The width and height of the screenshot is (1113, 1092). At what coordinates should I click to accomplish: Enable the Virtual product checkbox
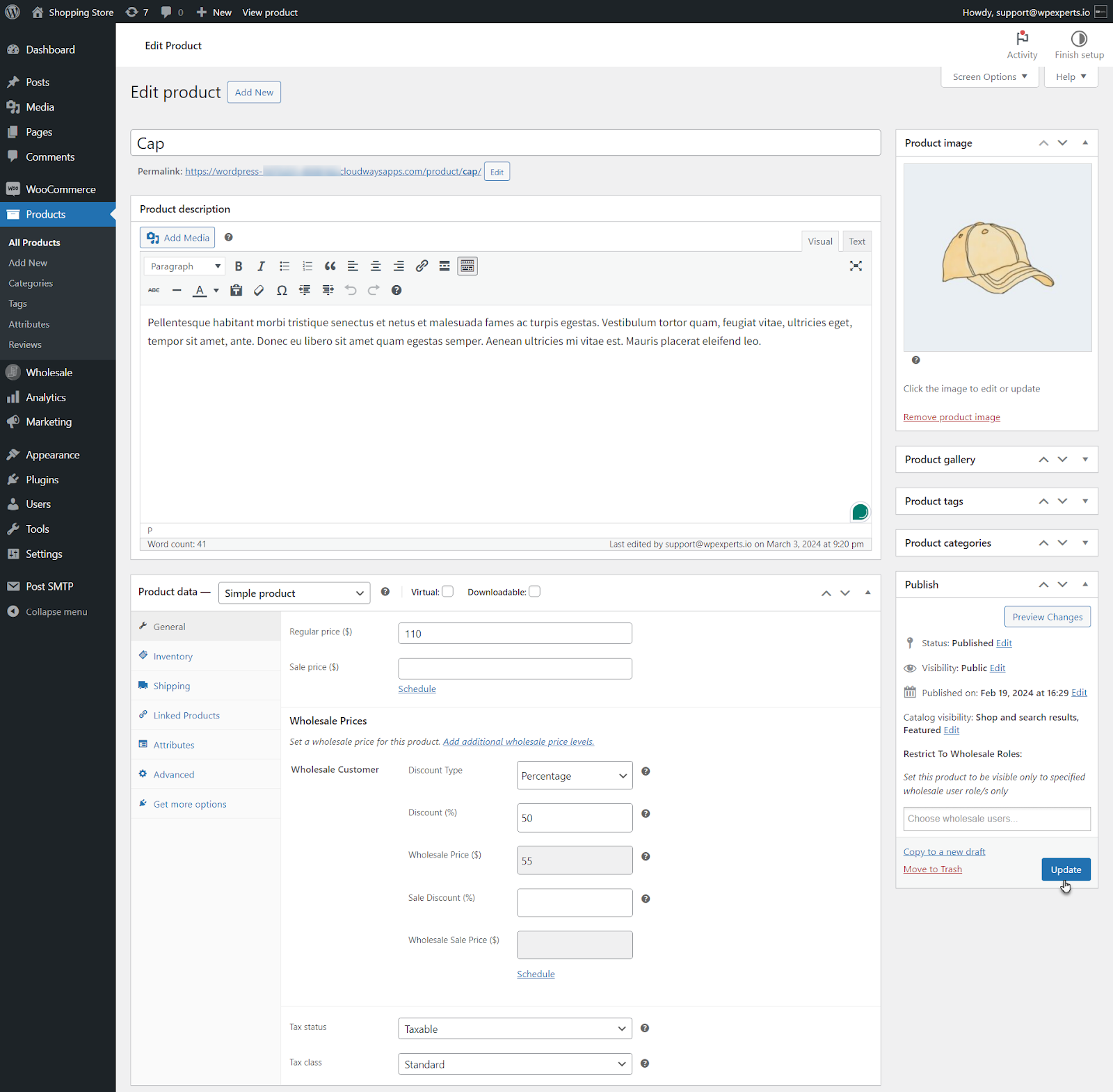pos(448,591)
